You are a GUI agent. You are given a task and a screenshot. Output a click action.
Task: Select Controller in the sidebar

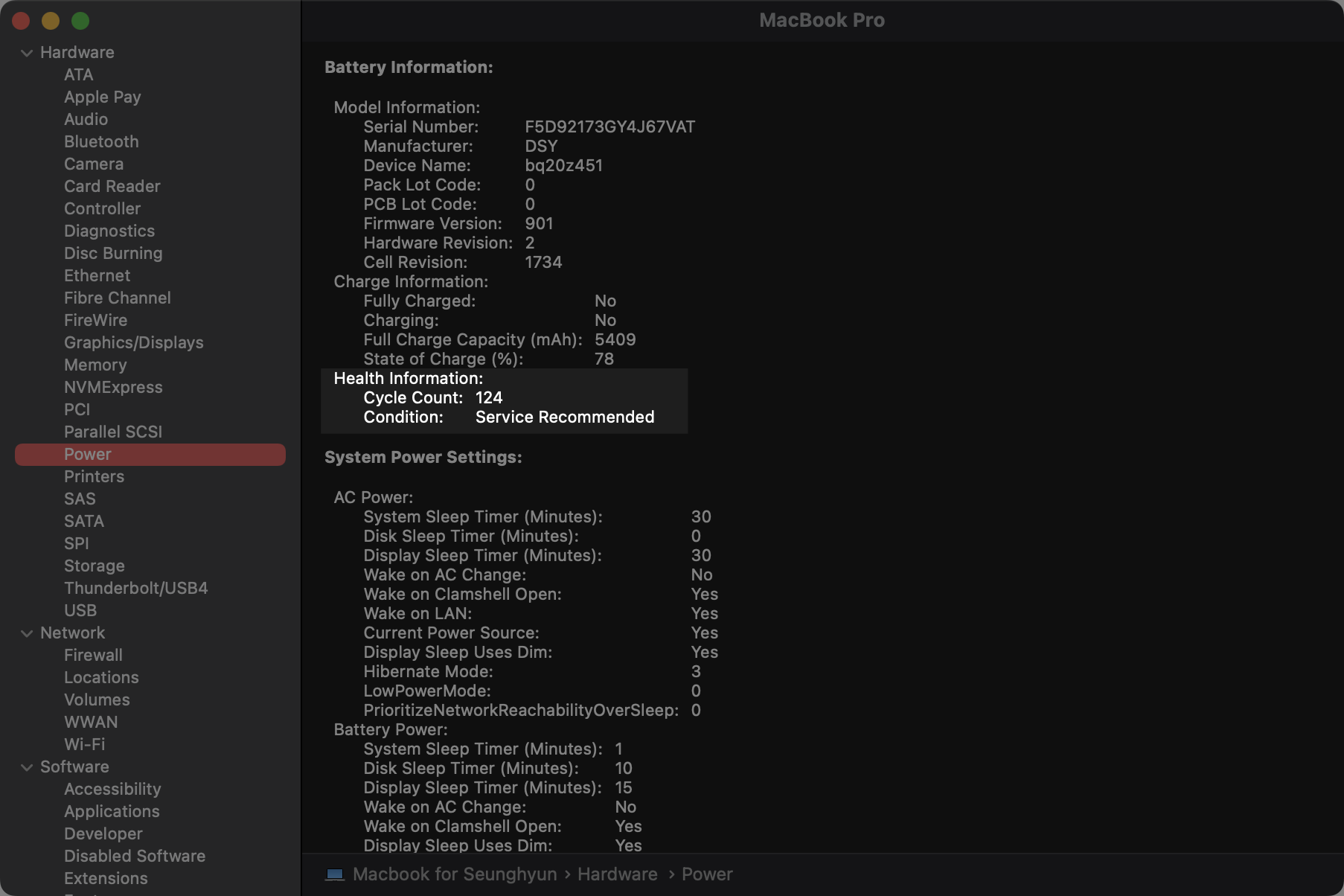click(x=102, y=208)
